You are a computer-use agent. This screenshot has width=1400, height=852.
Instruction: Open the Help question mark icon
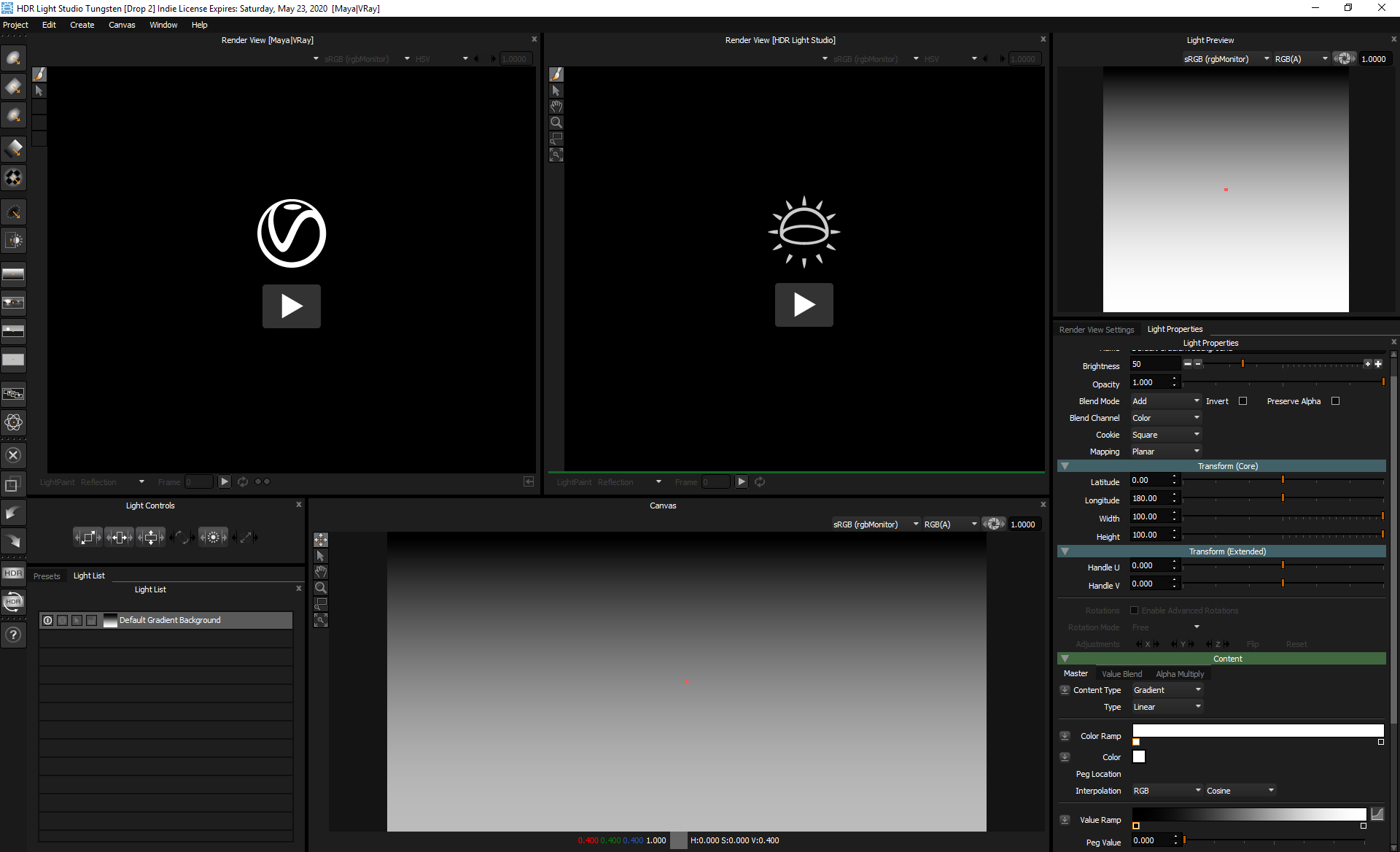point(13,635)
